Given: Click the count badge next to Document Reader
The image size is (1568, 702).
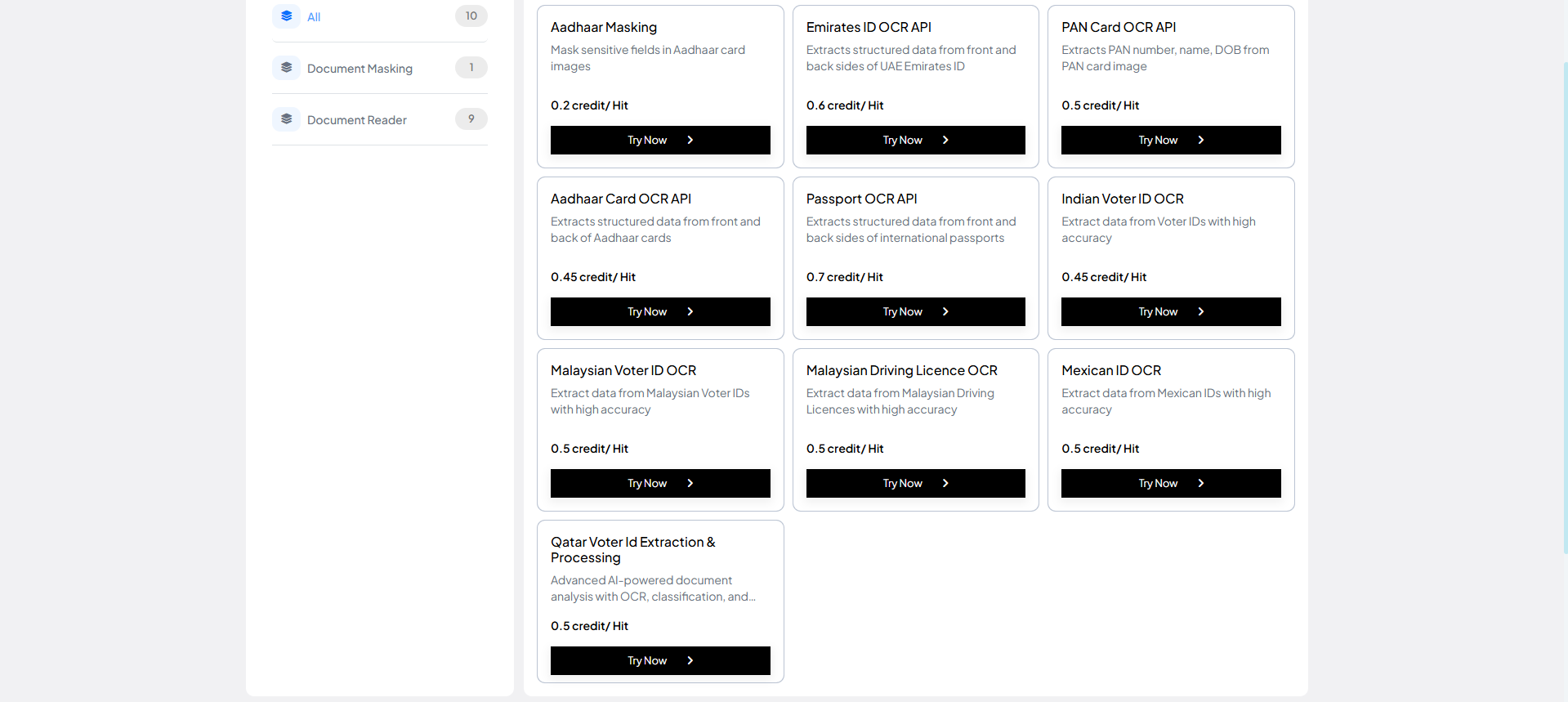Looking at the screenshot, I should point(471,119).
